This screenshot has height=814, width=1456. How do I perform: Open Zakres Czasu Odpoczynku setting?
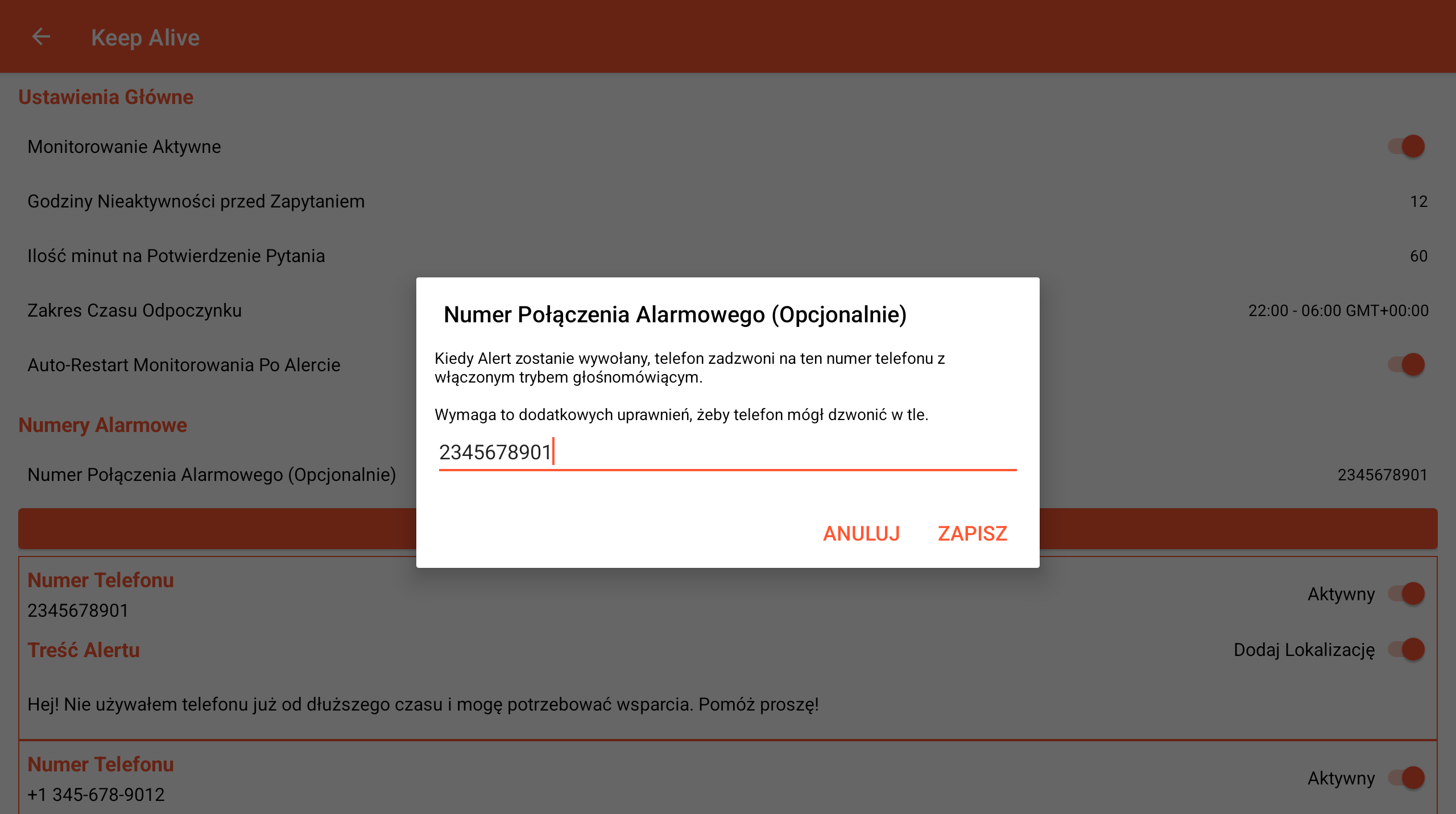coord(135,310)
